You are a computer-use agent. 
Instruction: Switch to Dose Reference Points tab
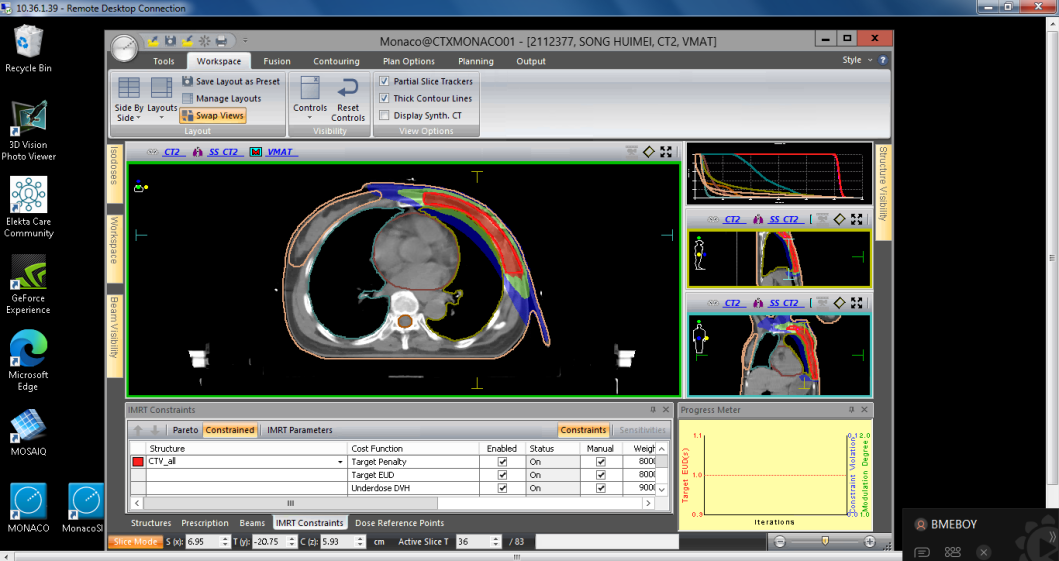(x=400, y=523)
